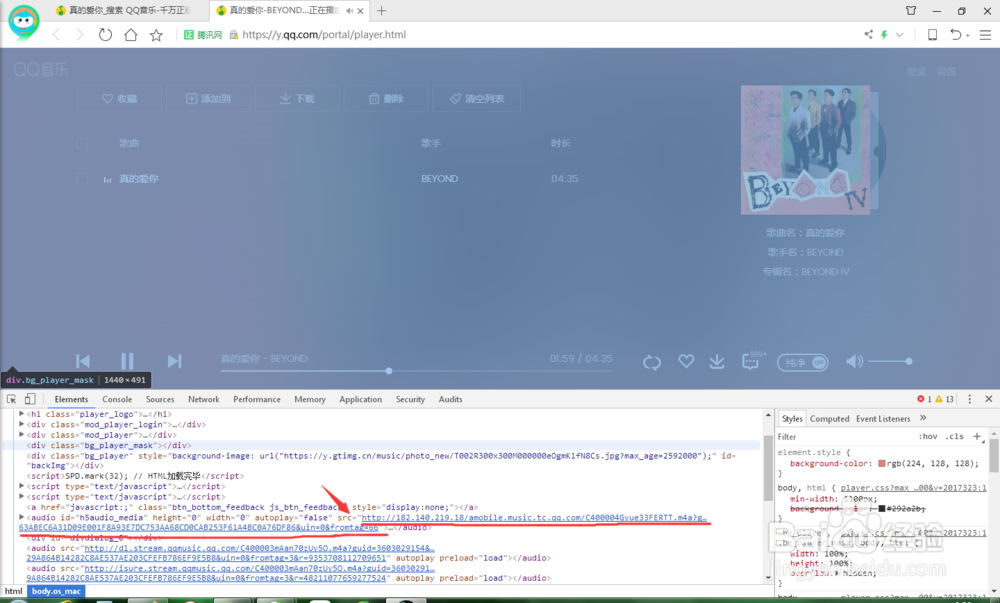Open the DevTools three-dot menu
Image resolution: width=1000 pixels, height=603 pixels.
pos(969,399)
